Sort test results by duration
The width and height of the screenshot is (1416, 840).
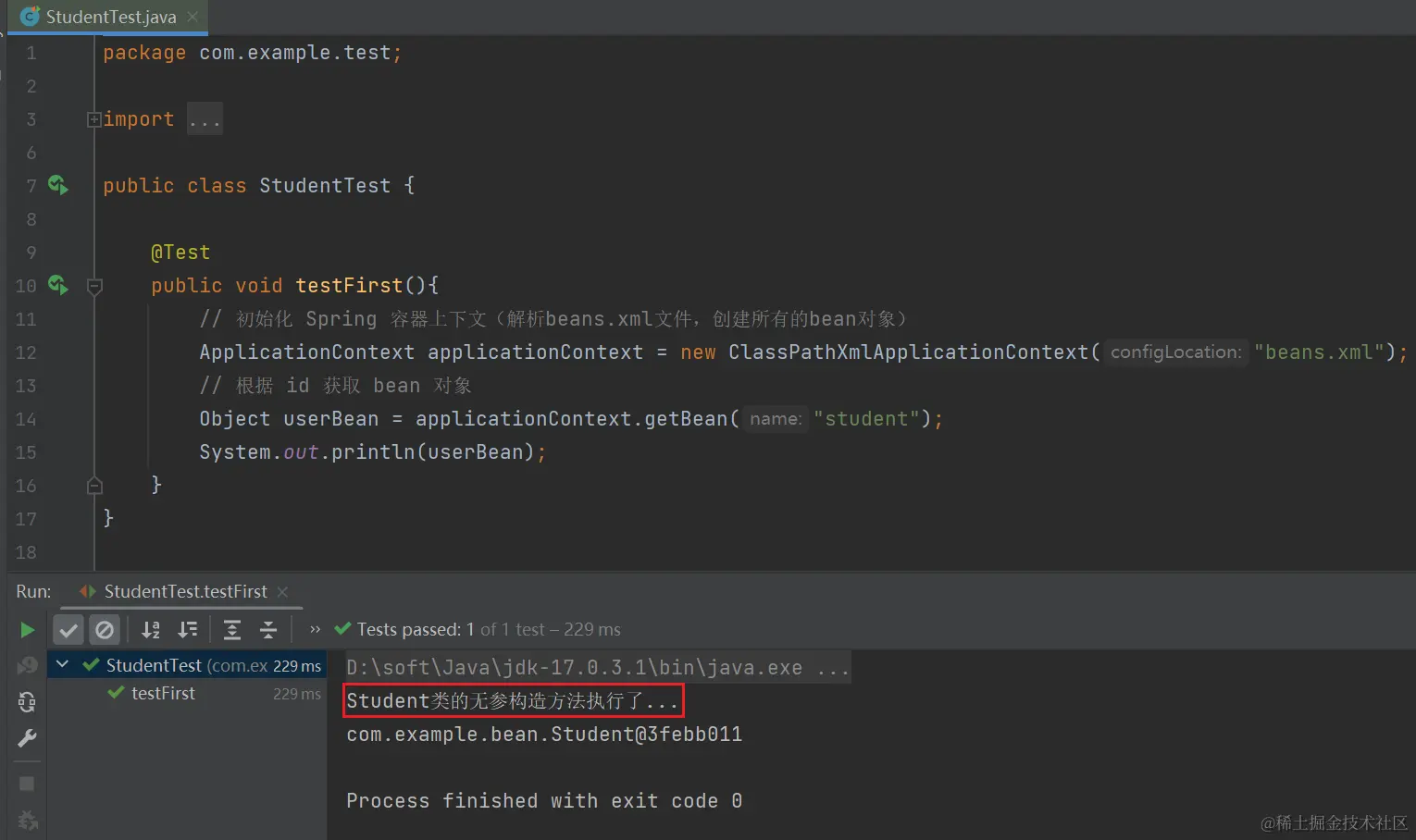point(188,630)
